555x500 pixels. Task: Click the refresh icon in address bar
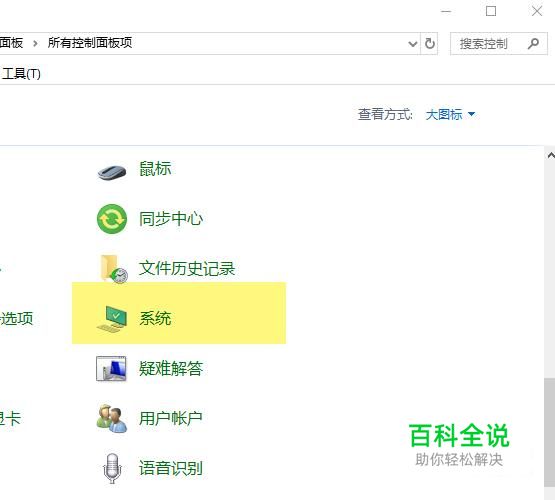point(429,44)
